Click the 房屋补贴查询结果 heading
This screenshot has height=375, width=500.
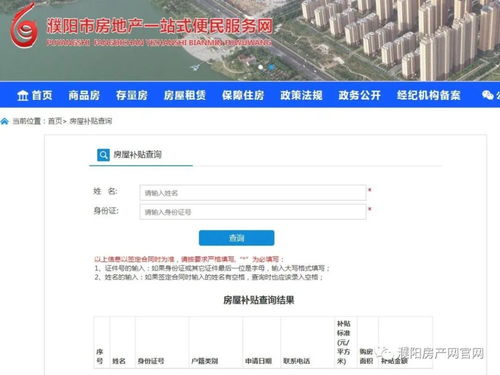259,300
